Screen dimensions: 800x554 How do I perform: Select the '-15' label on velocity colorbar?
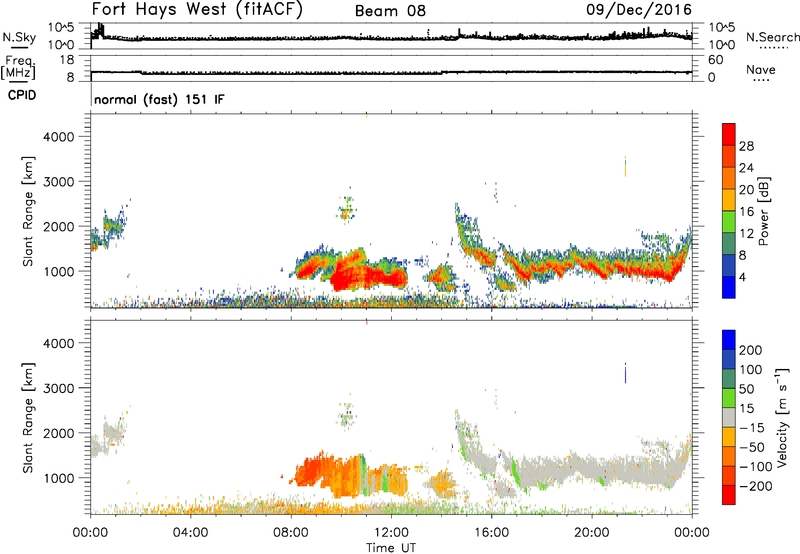pos(752,427)
